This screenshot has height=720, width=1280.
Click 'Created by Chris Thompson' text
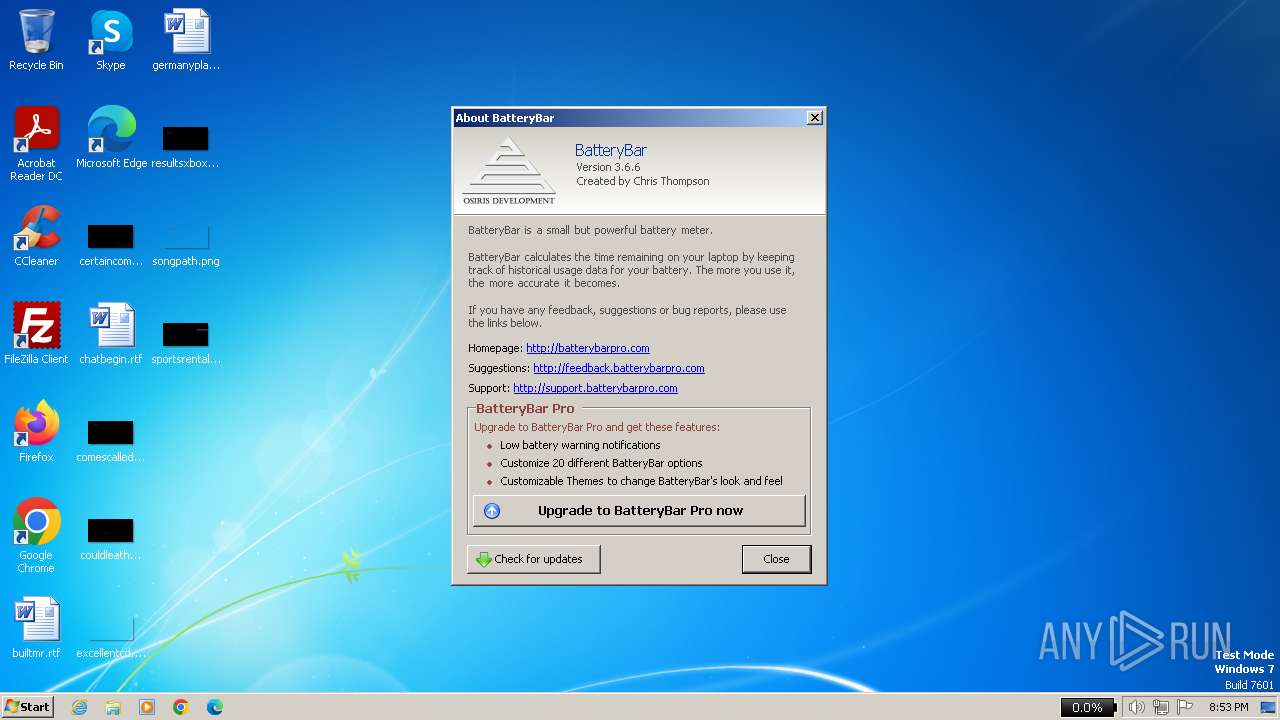click(x=643, y=181)
